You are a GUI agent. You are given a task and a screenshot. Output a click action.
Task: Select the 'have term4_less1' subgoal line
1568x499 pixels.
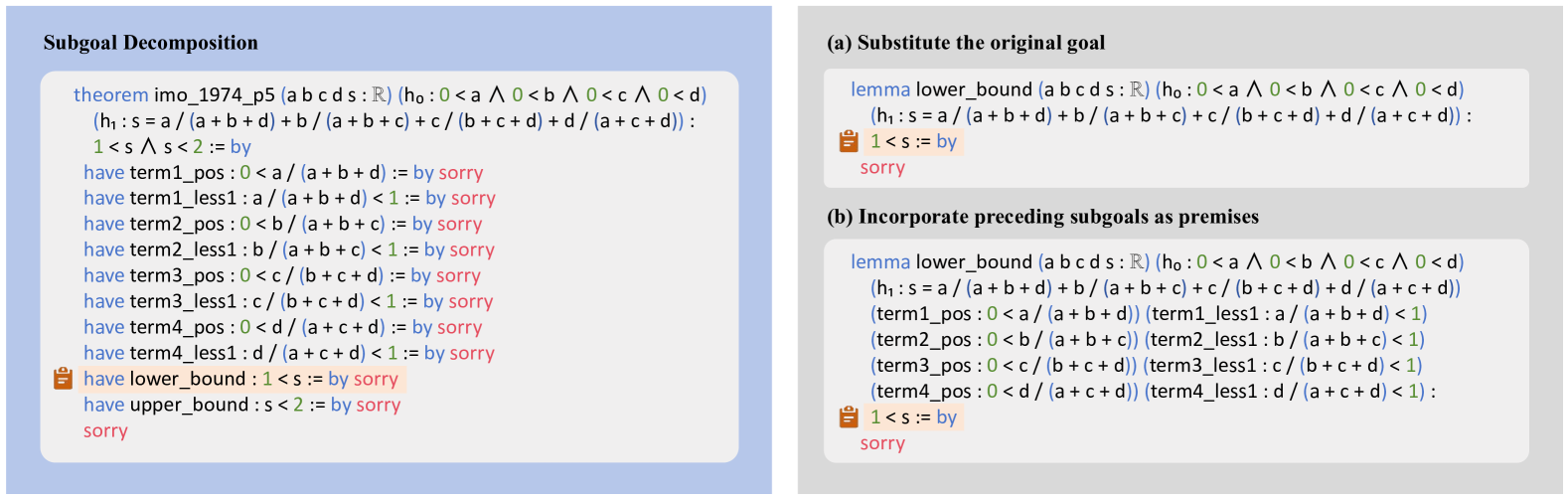(x=288, y=354)
